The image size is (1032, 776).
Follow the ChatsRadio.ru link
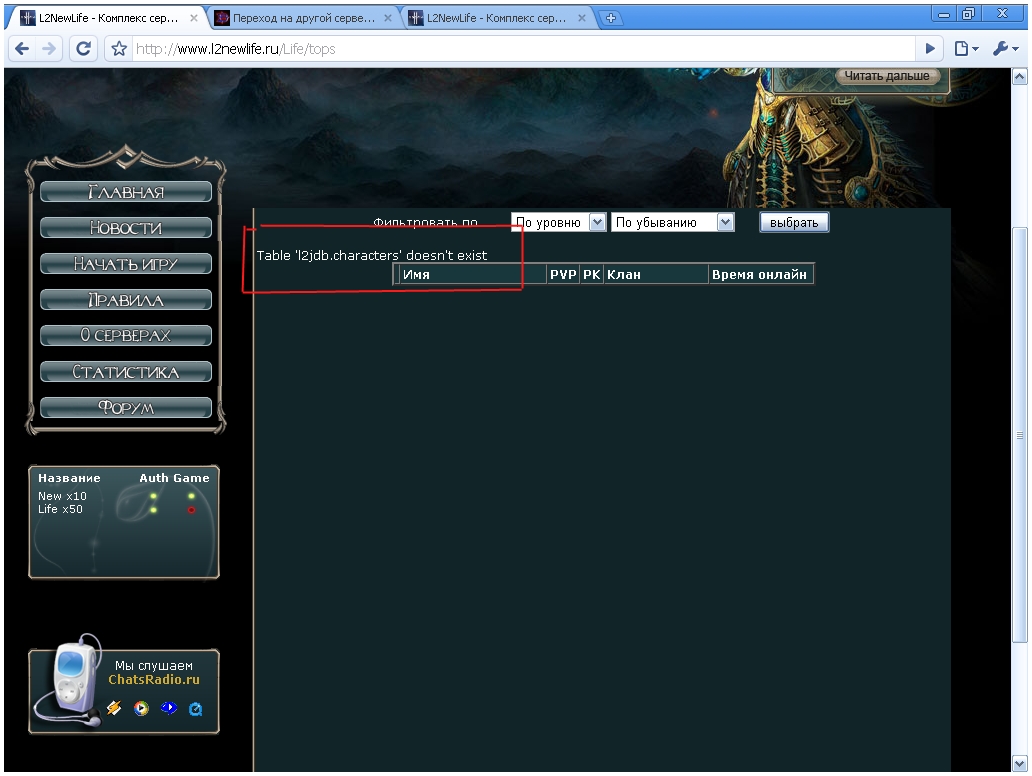[x=153, y=680]
